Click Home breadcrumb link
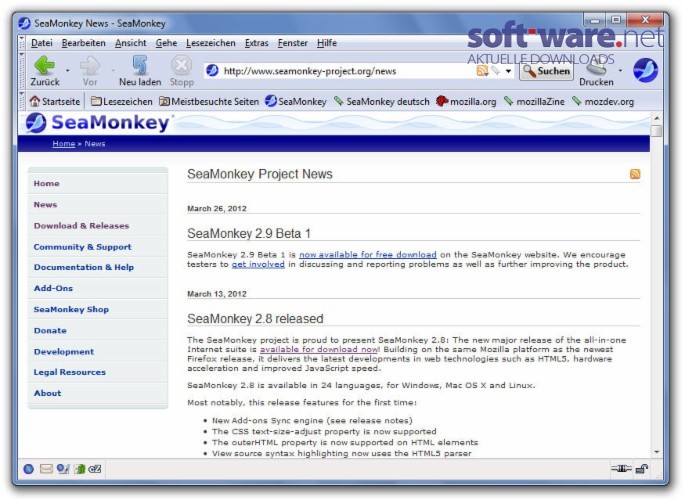 [x=64, y=143]
